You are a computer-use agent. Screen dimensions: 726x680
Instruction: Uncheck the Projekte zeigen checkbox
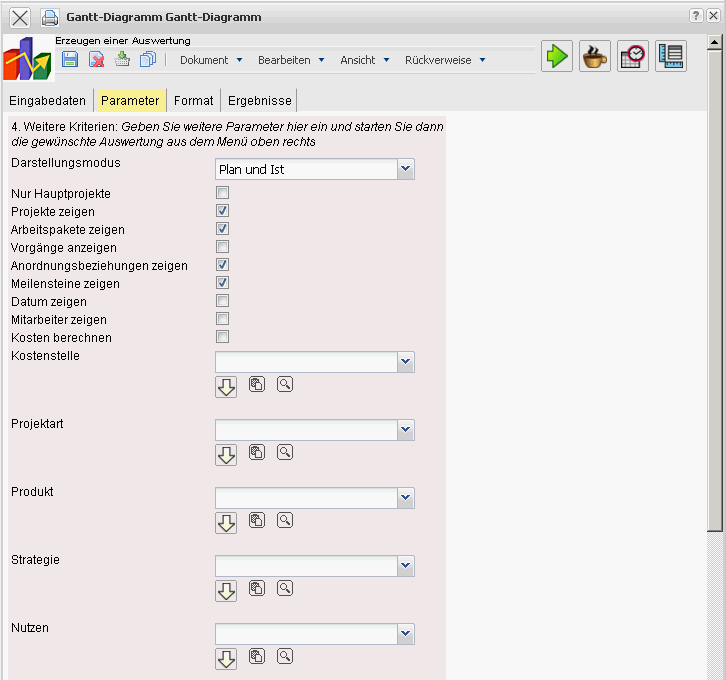222,211
